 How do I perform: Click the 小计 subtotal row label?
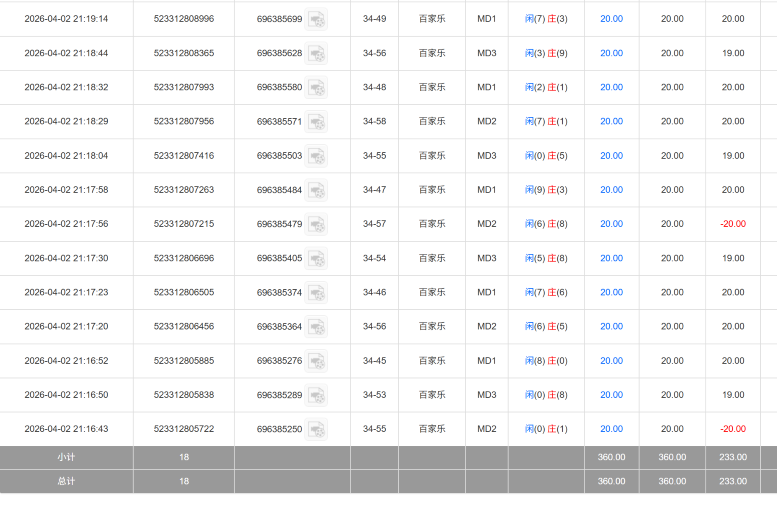(x=66, y=457)
